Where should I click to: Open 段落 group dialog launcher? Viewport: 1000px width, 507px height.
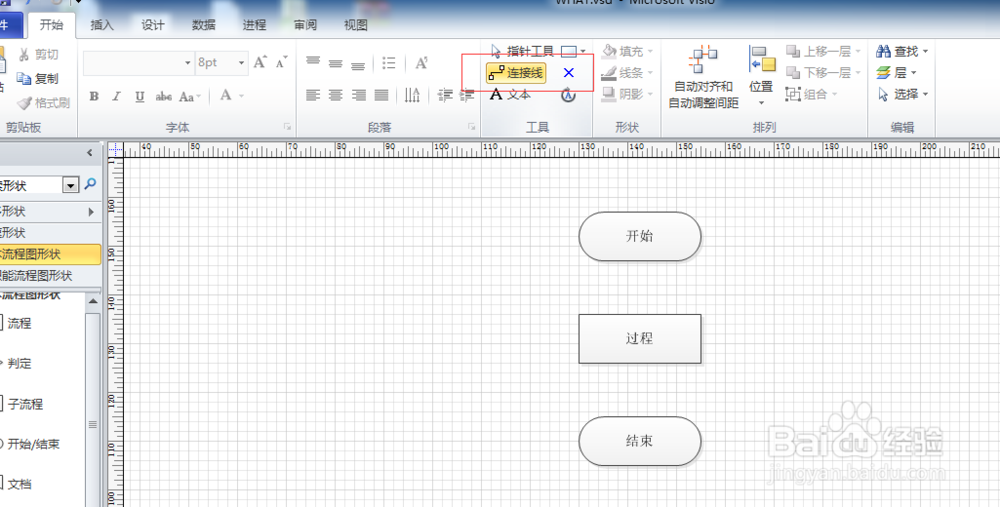(x=471, y=128)
